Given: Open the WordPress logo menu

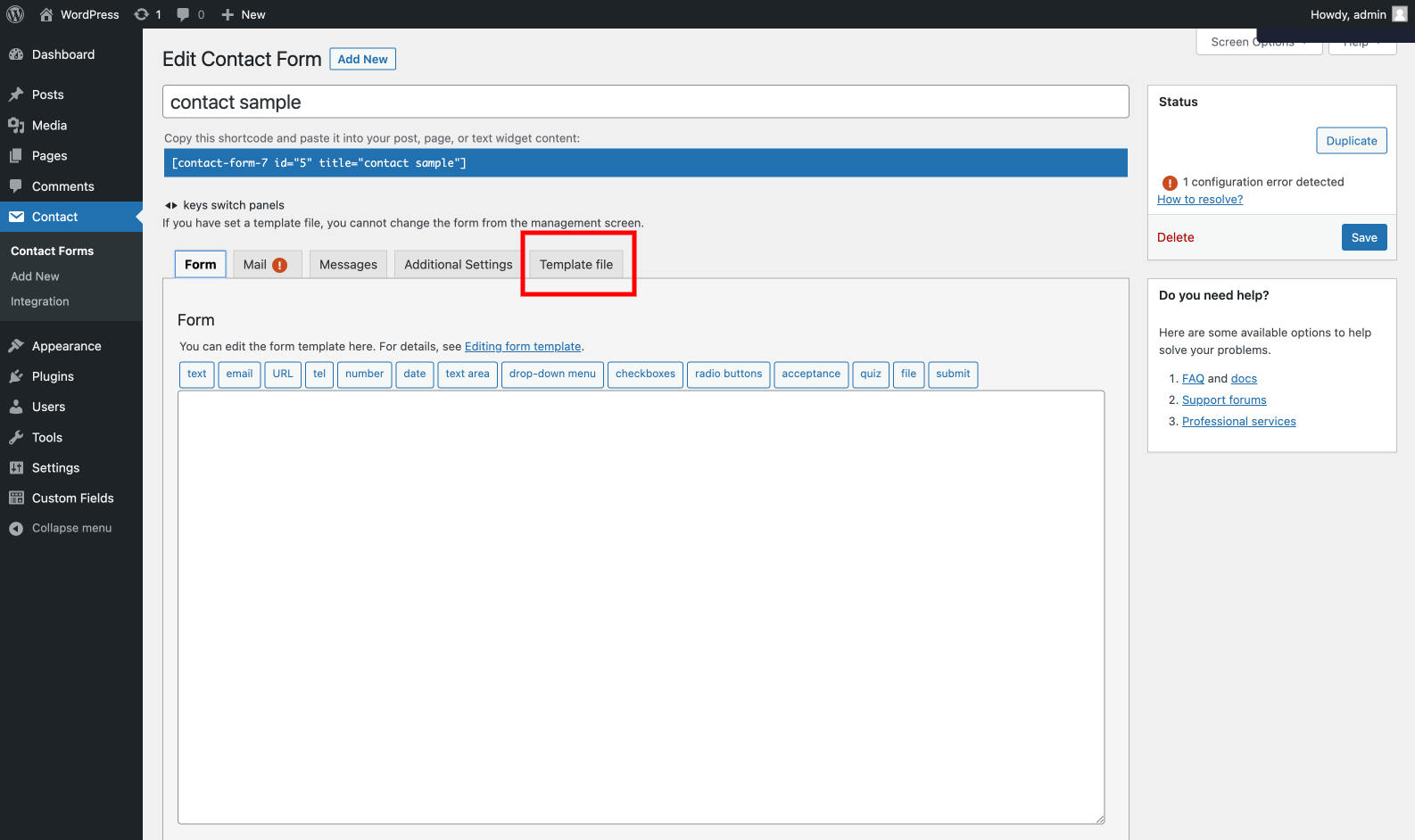Looking at the screenshot, I should (15, 14).
